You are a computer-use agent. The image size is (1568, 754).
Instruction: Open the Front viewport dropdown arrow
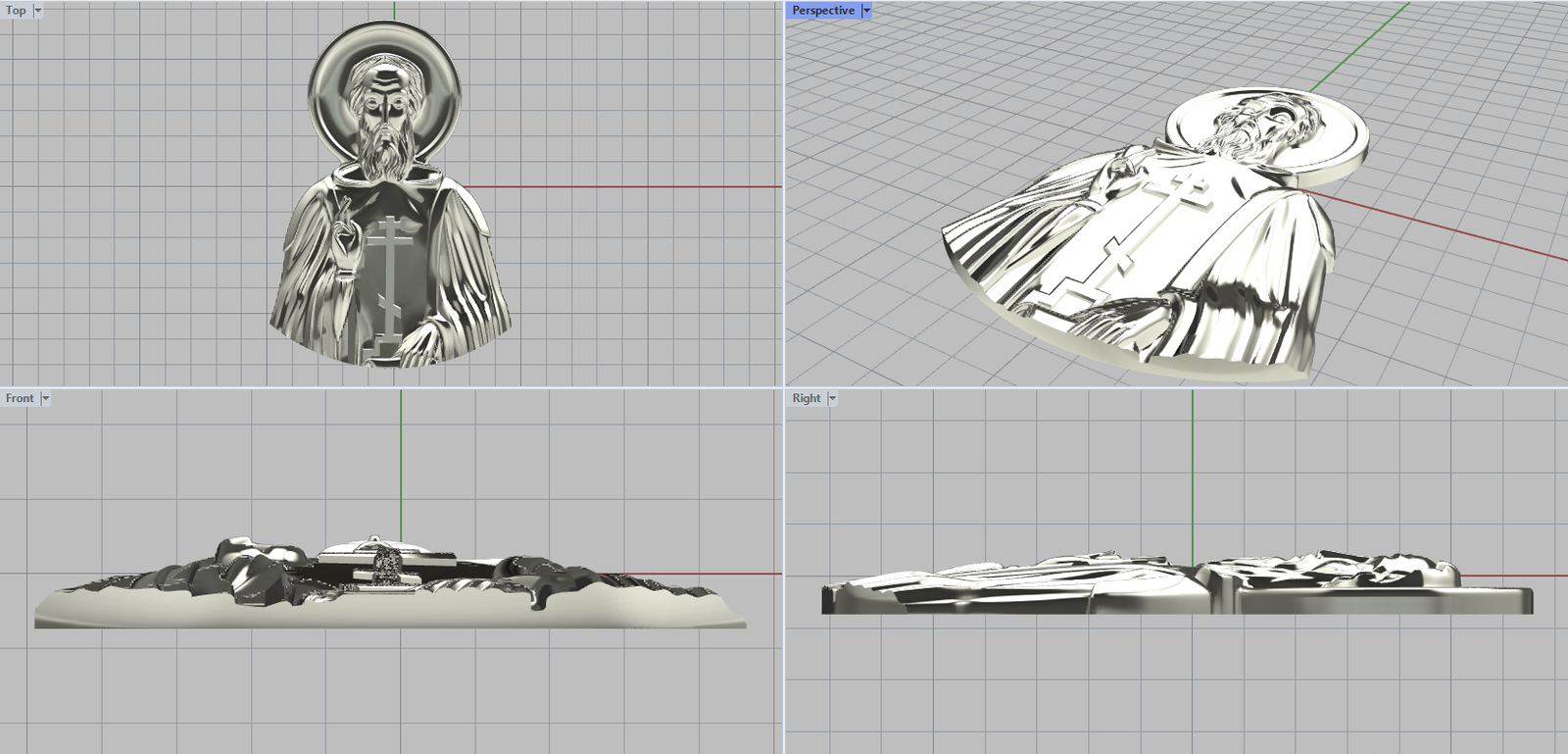click(x=45, y=398)
